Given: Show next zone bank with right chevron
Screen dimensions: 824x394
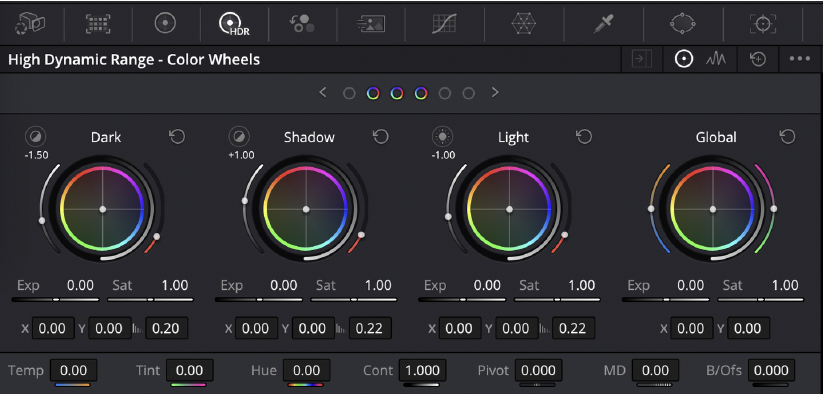Looking at the screenshot, I should [x=495, y=93].
